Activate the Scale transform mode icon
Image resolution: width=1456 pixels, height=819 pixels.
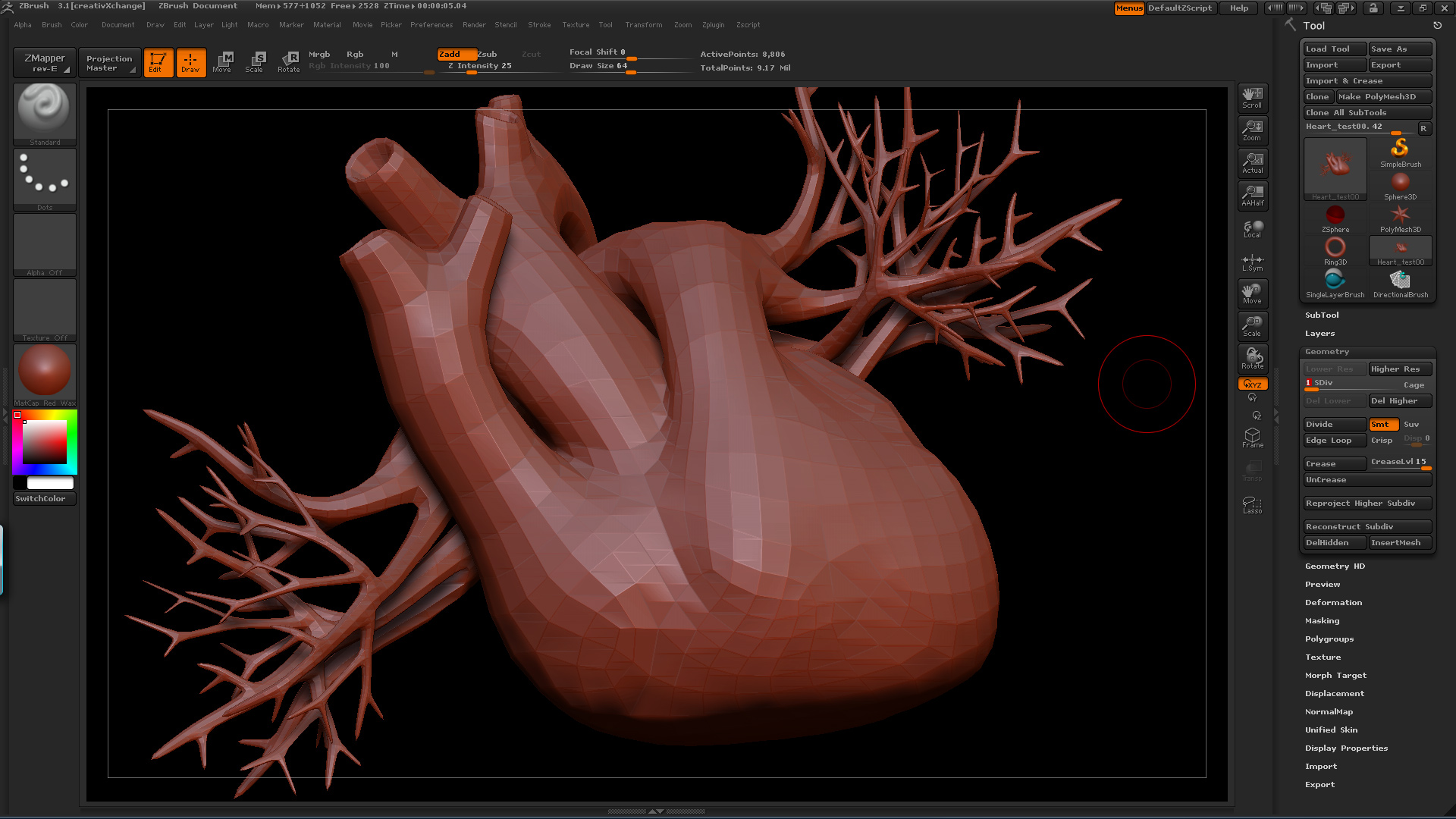pos(254,61)
